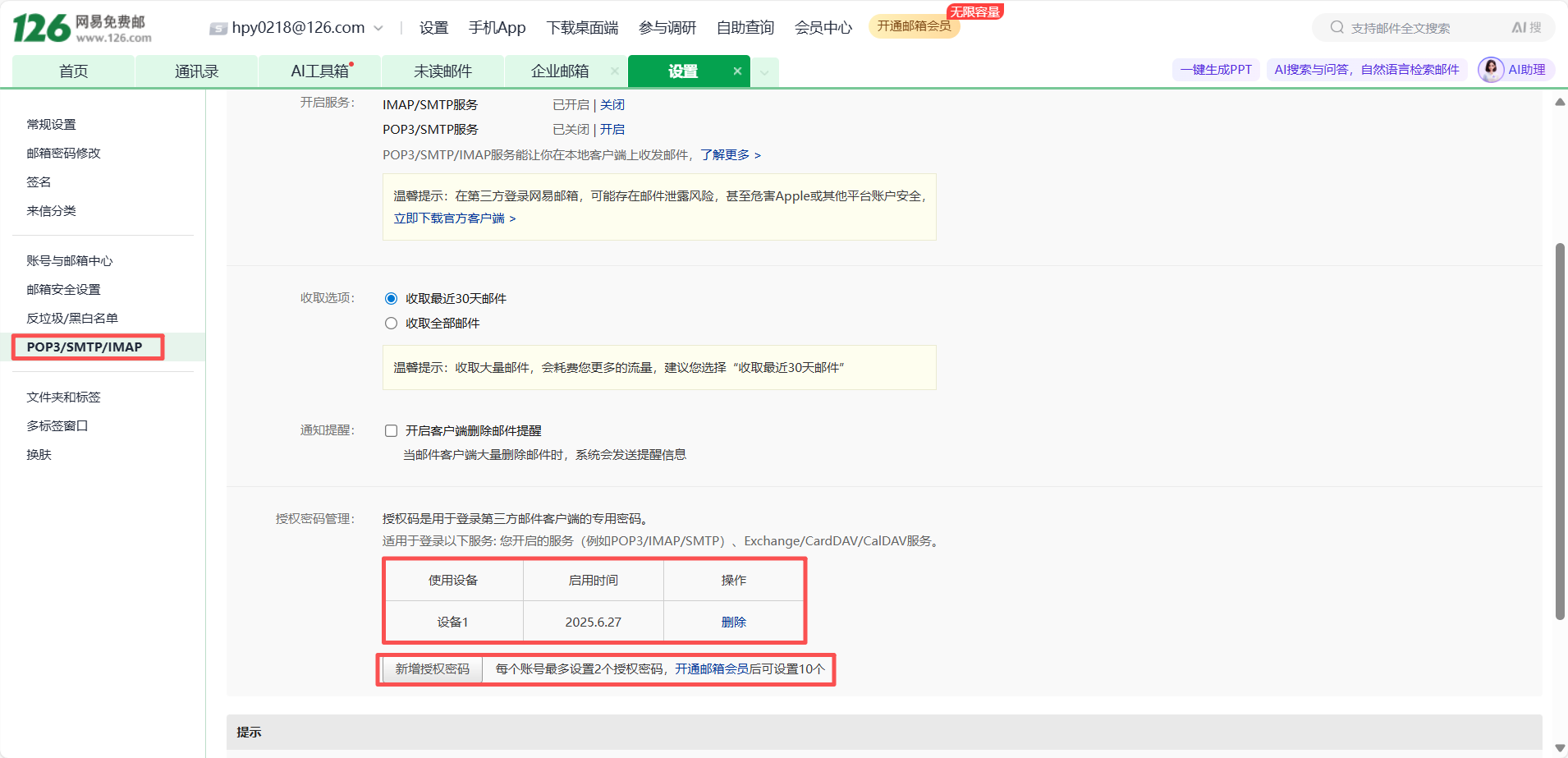Click the search magnifier icon
The height and width of the screenshot is (758, 1568).
pos(1336,27)
